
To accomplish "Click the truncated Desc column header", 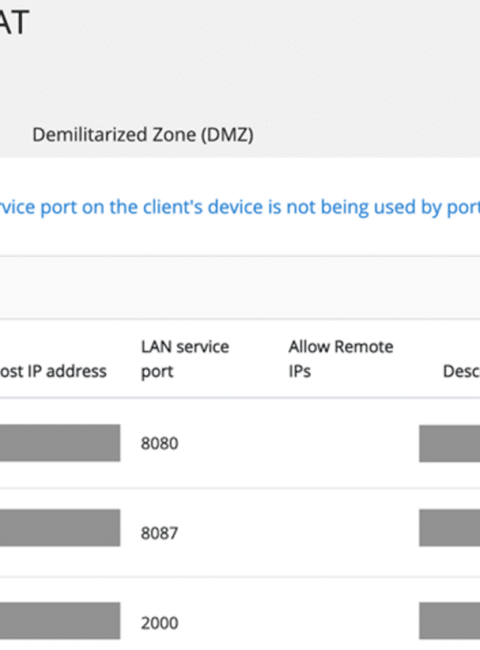I will point(461,371).
